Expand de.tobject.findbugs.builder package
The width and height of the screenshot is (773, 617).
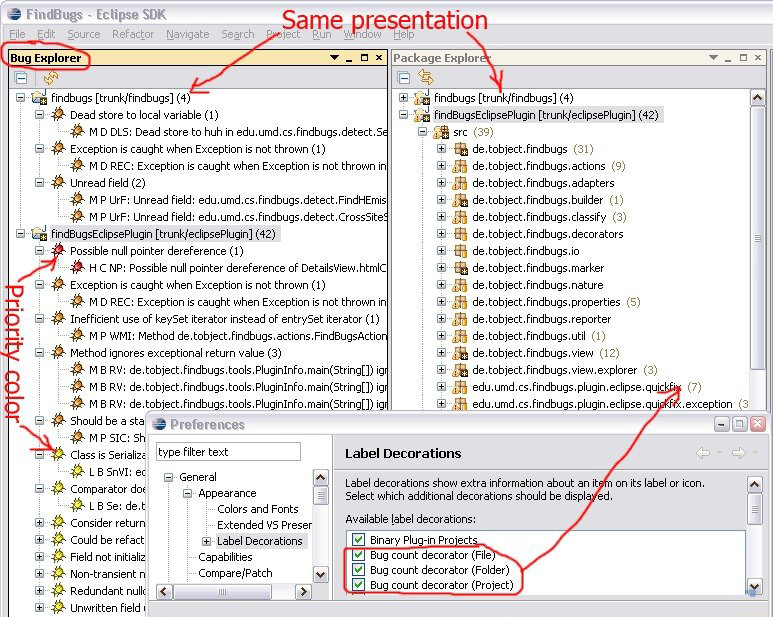tap(442, 200)
